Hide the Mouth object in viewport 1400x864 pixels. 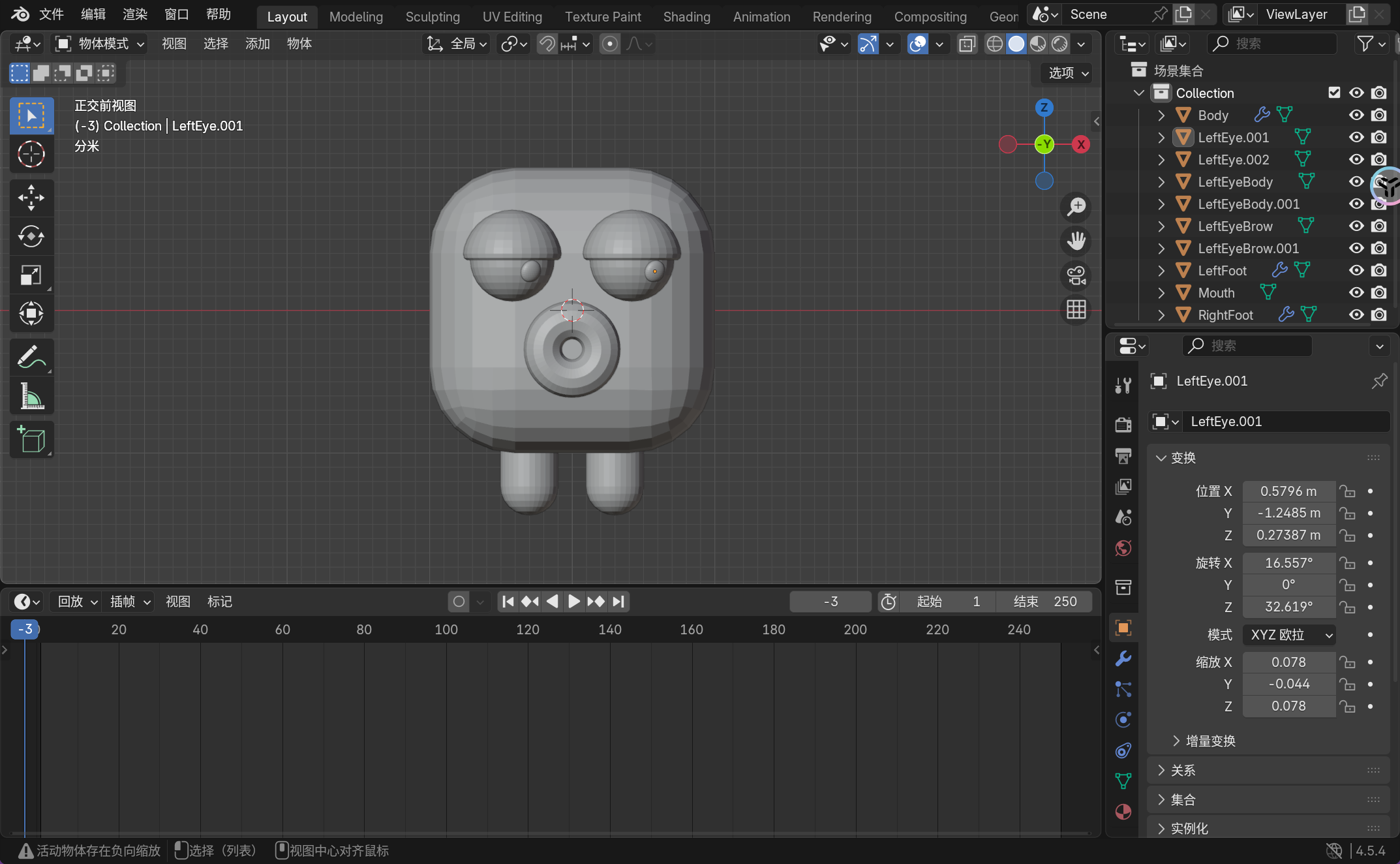click(1356, 293)
